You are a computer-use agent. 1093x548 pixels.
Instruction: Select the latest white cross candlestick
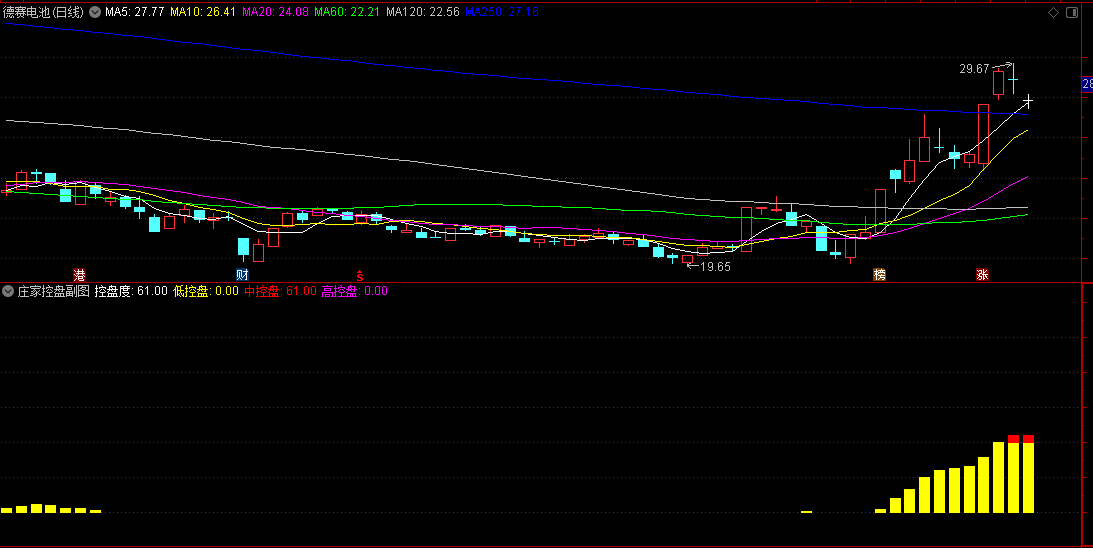click(1028, 102)
